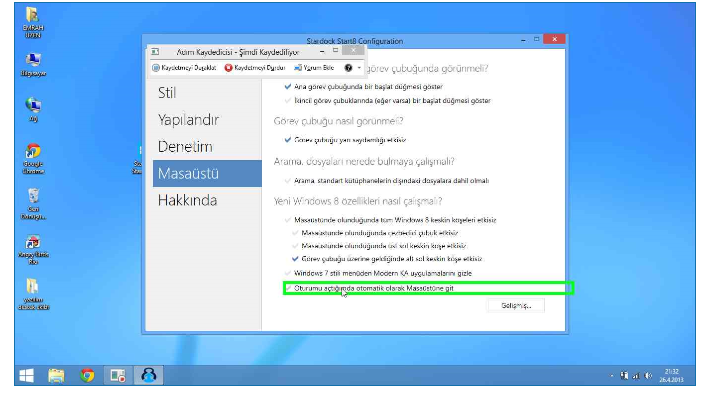The width and height of the screenshot is (712, 401).
Task: Open Chrome from the taskbar
Action: [87, 376]
